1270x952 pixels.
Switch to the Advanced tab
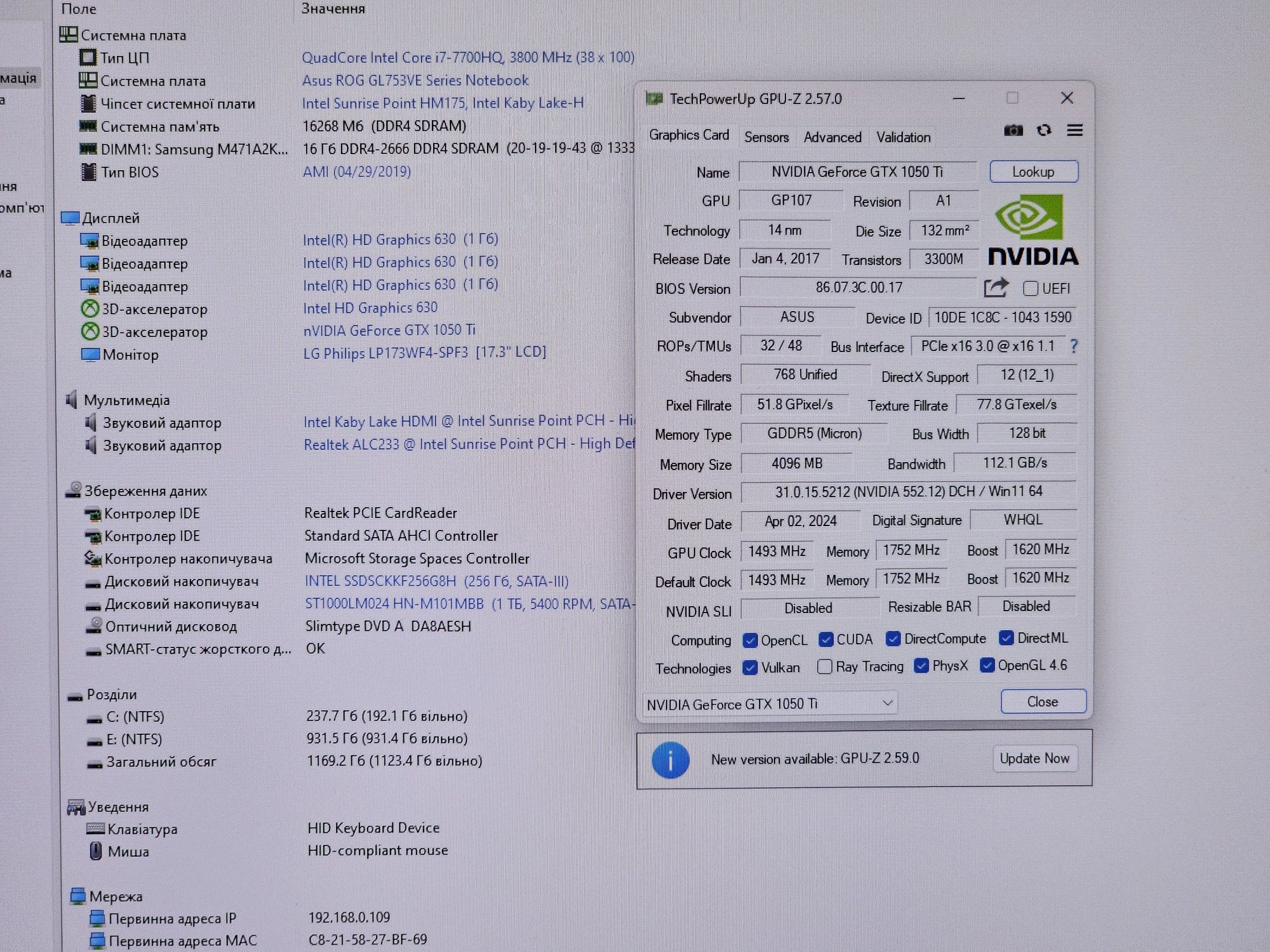pyautogui.click(x=832, y=137)
